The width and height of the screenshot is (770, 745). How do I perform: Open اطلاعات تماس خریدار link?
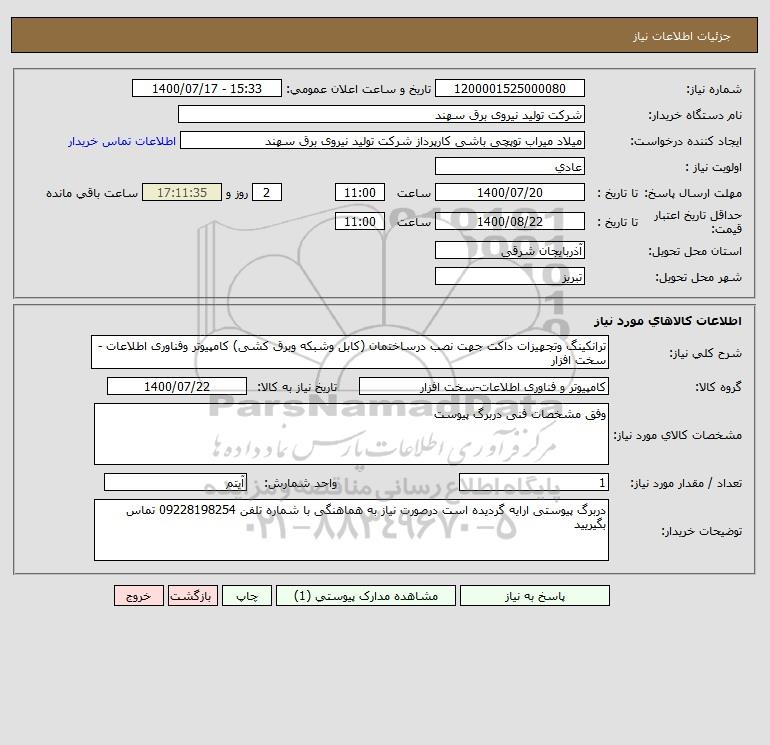[x=122, y=141]
